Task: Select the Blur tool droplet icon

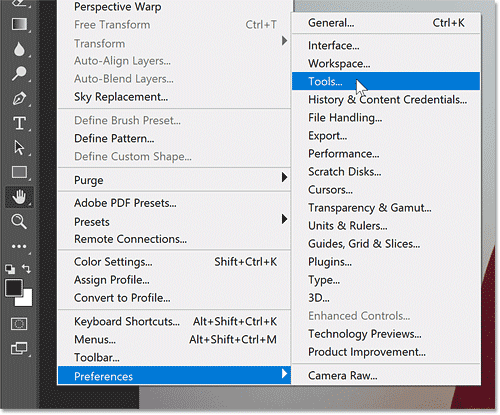Action: coord(19,49)
